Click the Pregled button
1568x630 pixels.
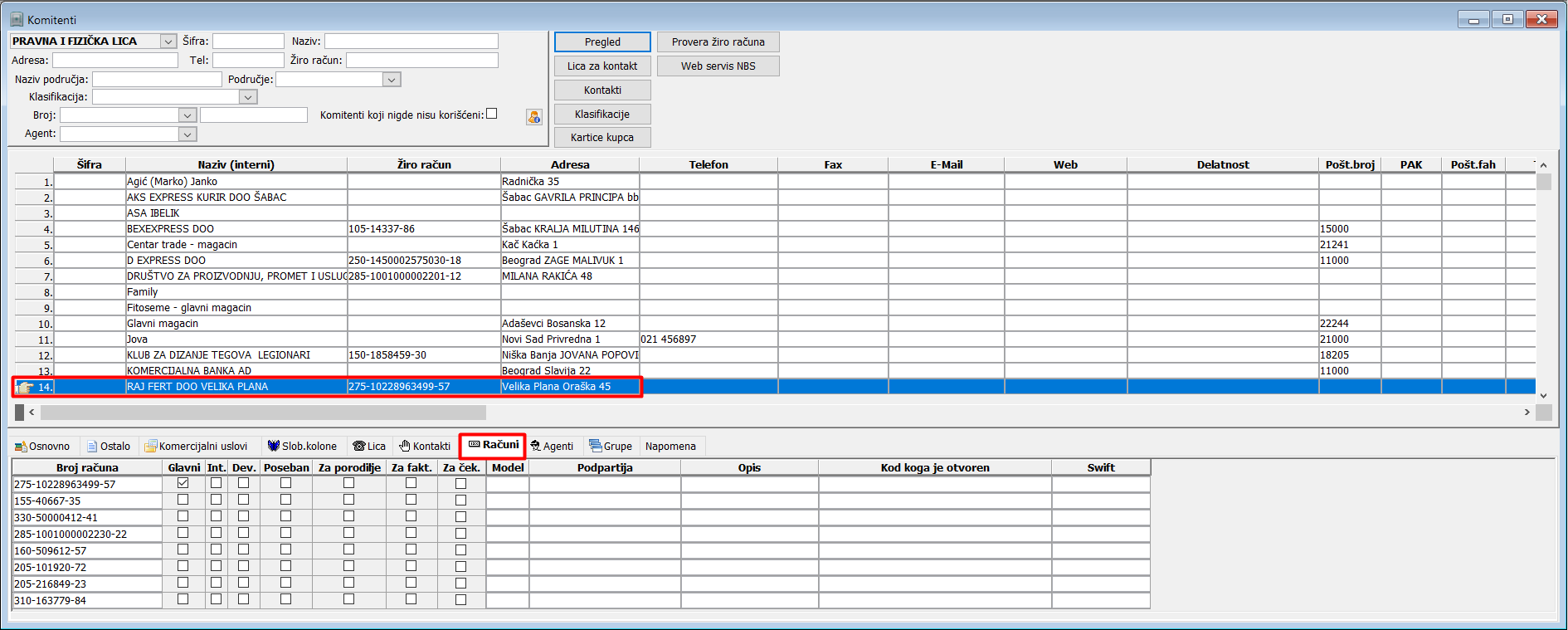[x=602, y=42]
